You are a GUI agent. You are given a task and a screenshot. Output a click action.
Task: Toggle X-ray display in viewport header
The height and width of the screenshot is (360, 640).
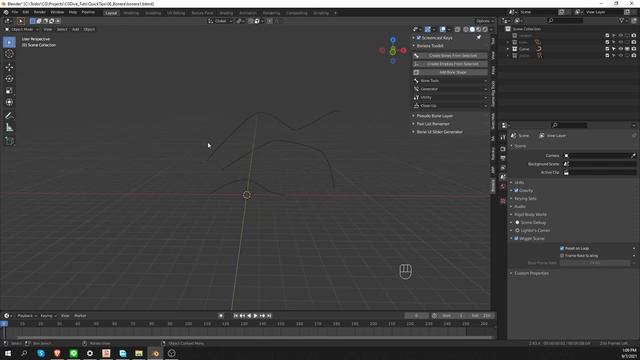(x=457, y=29)
